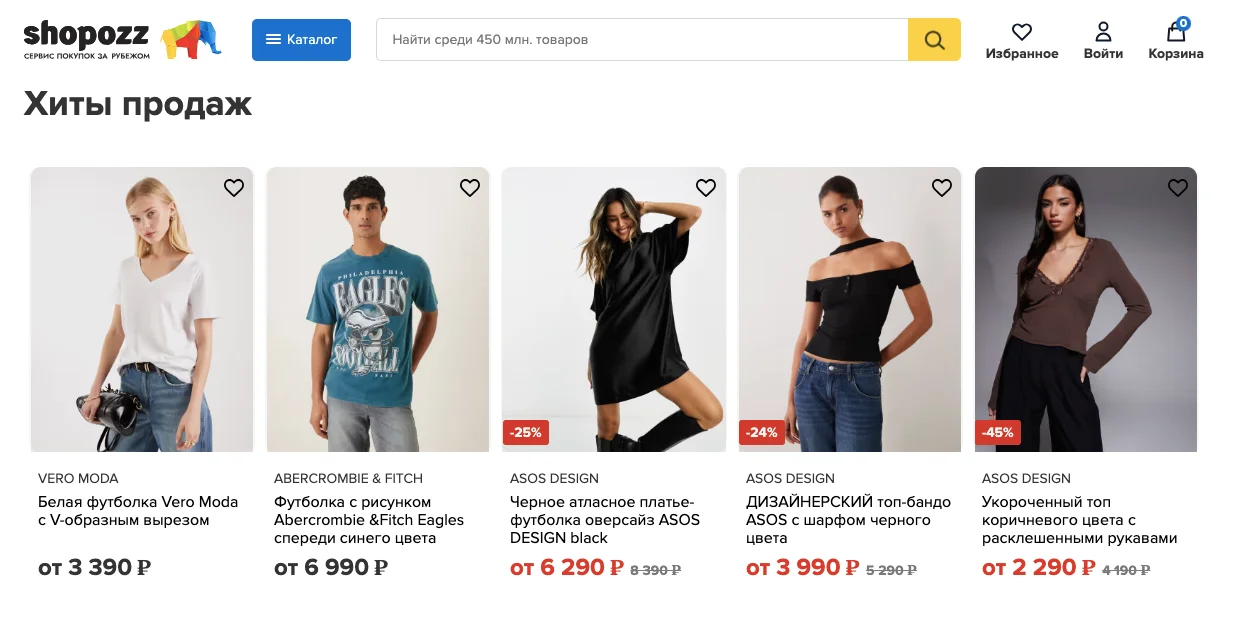The width and height of the screenshot is (1238, 641).
Task: Add black satin dress to favorites
Action: 706,188
